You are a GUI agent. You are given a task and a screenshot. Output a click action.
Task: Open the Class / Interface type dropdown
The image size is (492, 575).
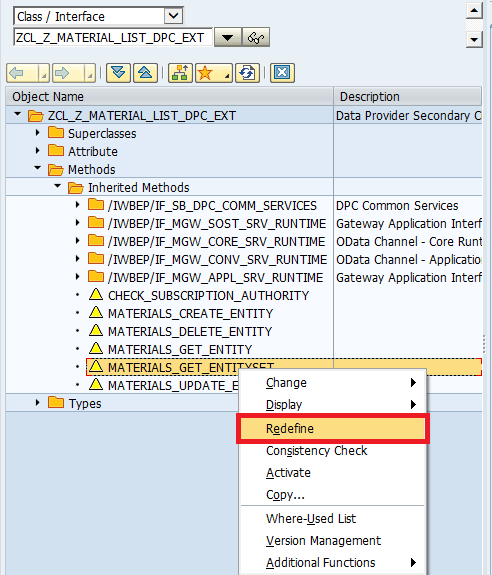pos(173,16)
